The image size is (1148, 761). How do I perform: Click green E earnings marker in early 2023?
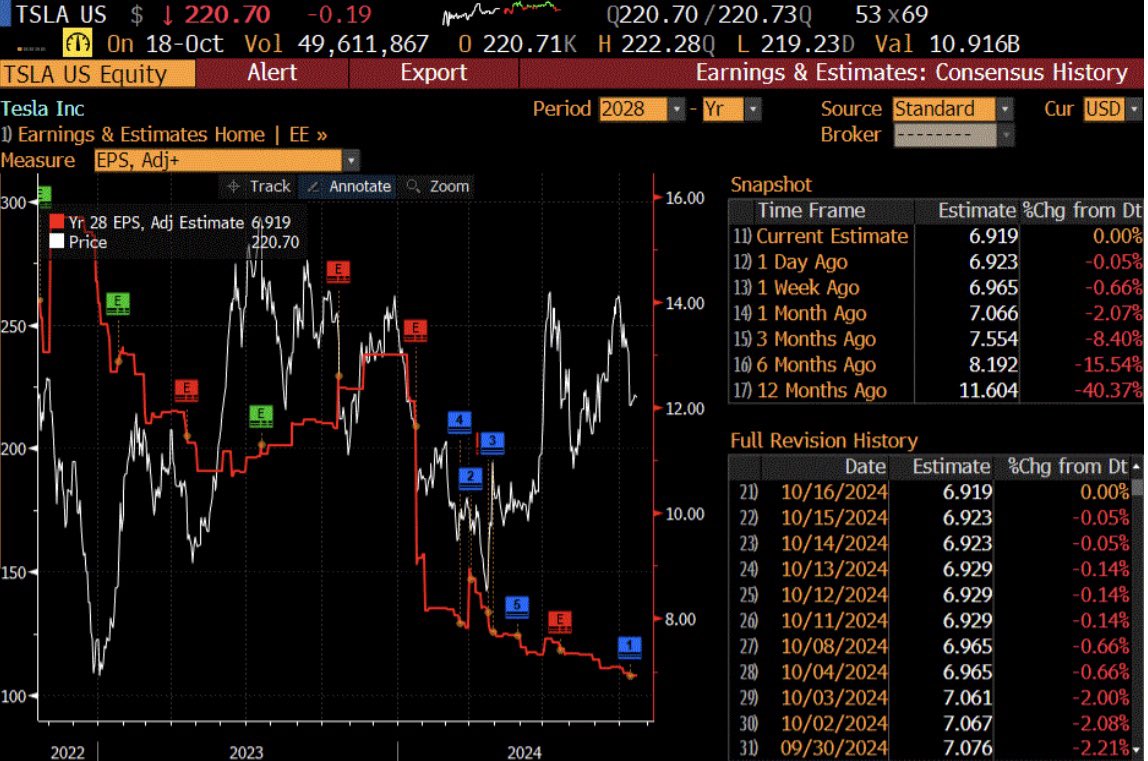(261, 416)
